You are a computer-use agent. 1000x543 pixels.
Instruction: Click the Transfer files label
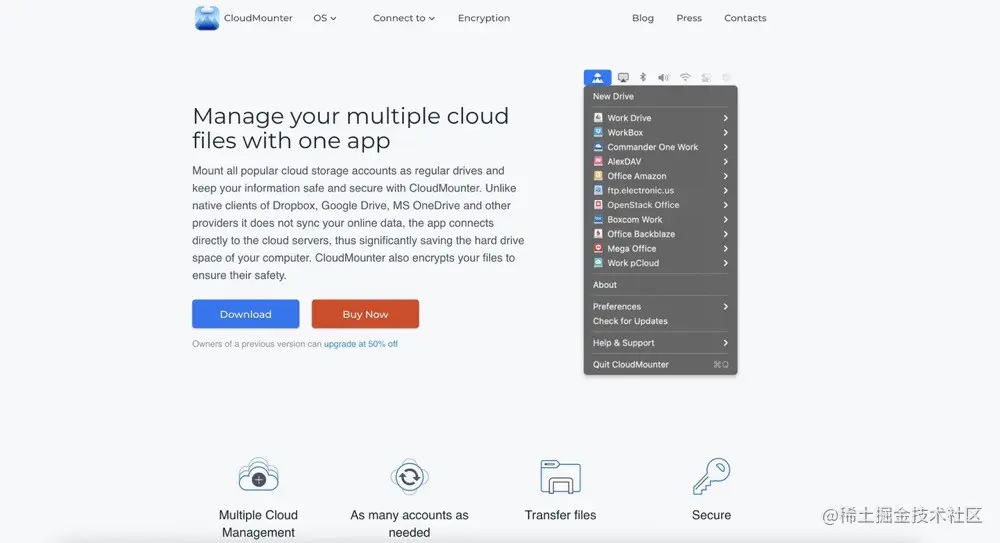(x=561, y=515)
